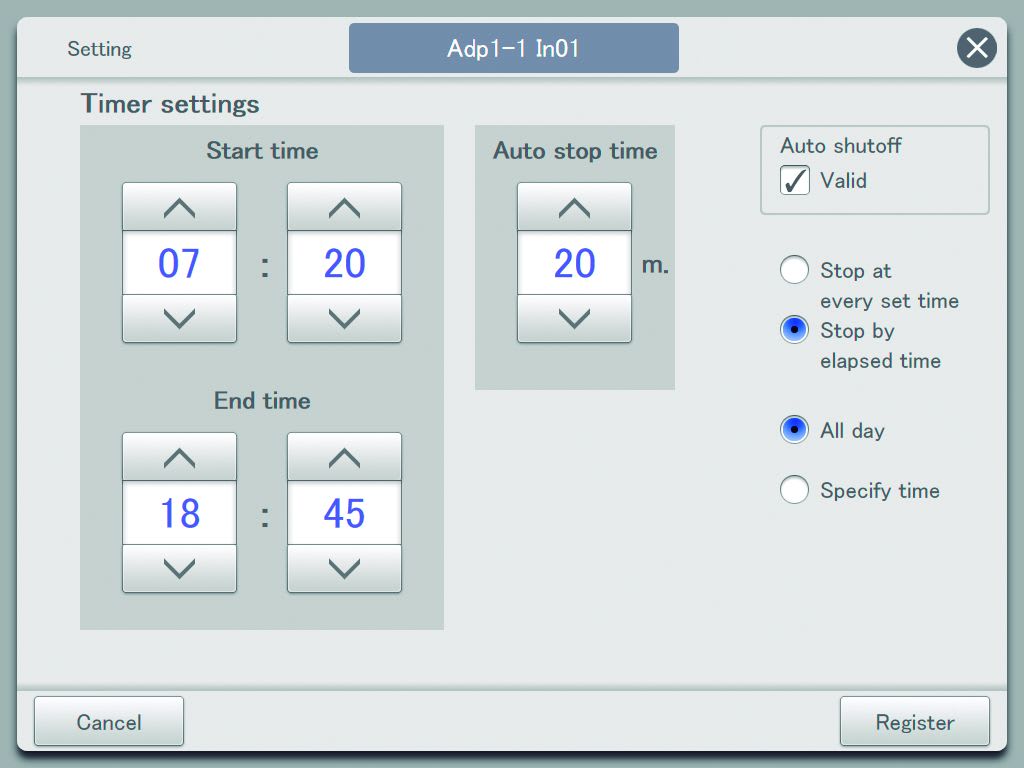The image size is (1024, 768).
Task: Decrease the Start time hour value
Action: pos(179,319)
